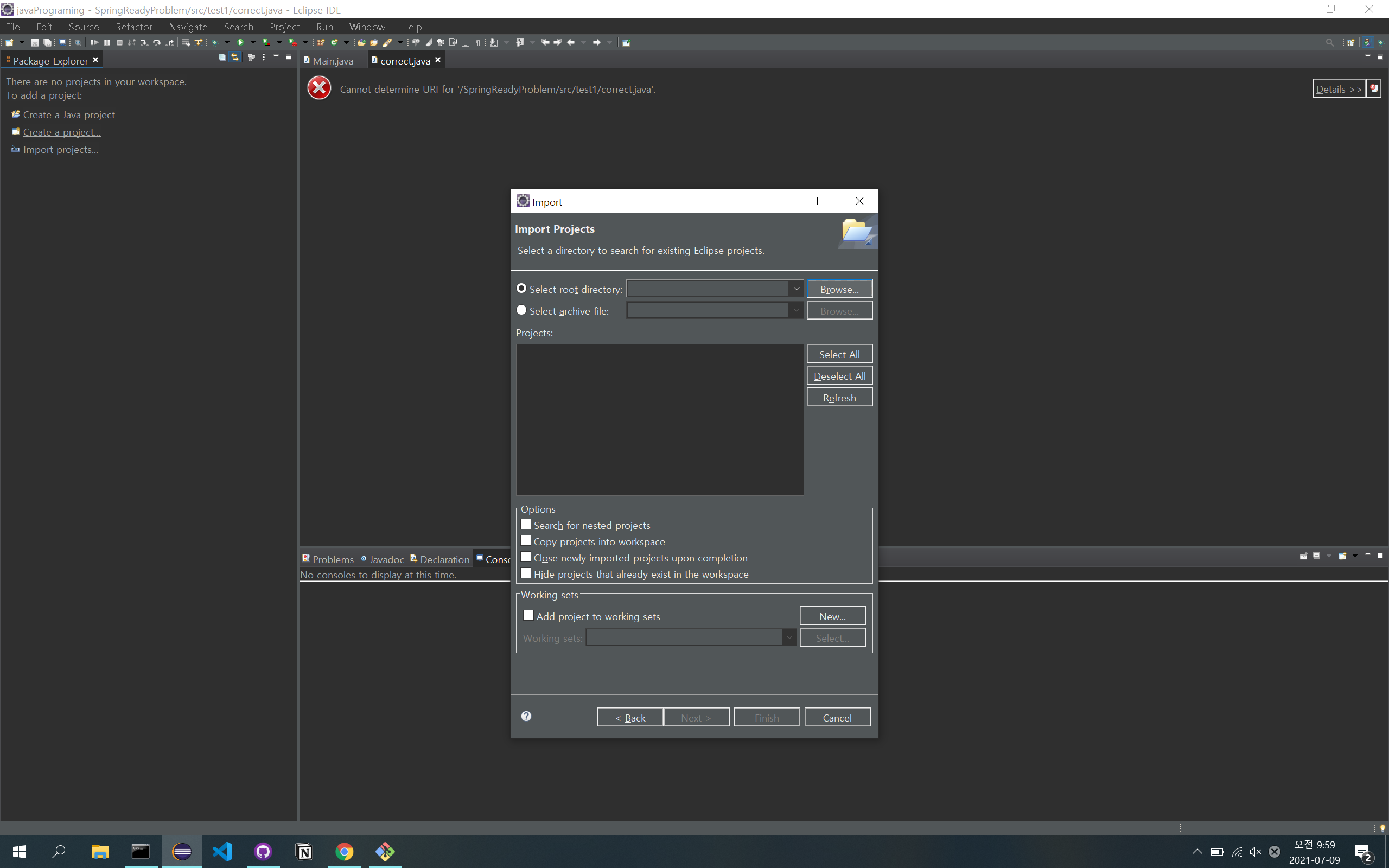Click 'Create a Java project' link

click(x=69, y=115)
